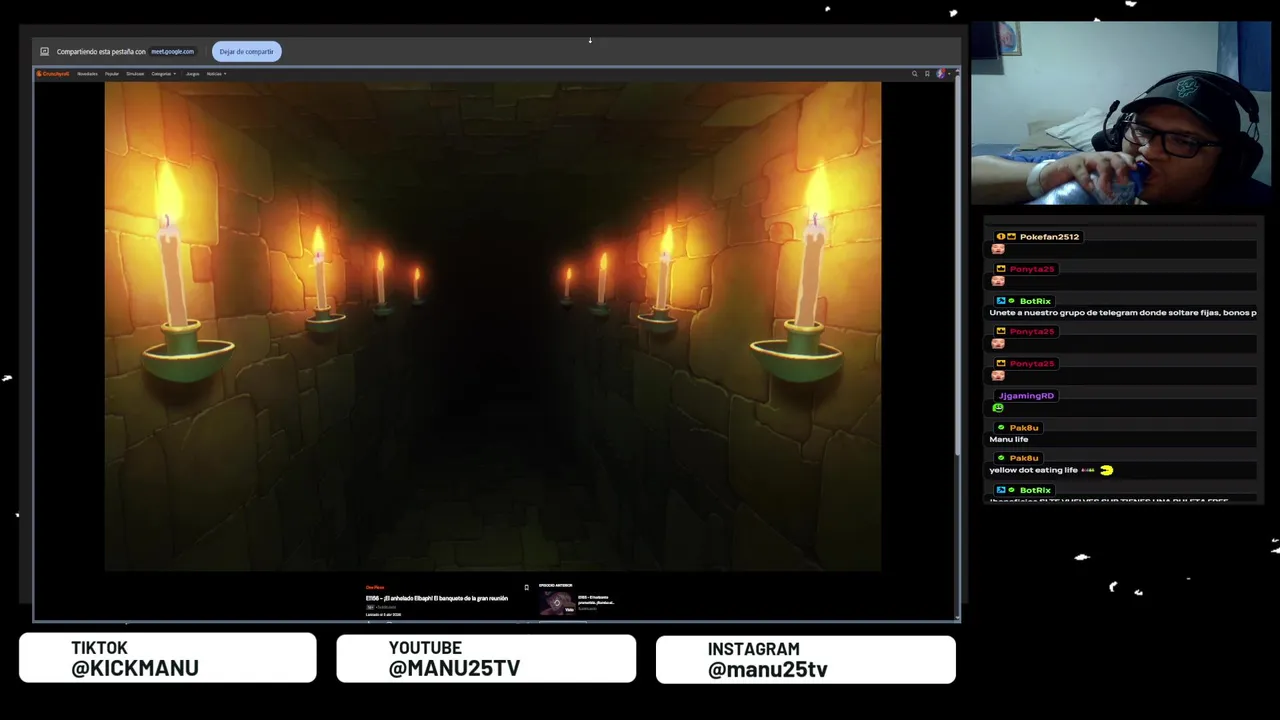Open the profile avatar in Crunchyroll header

(940, 74)
